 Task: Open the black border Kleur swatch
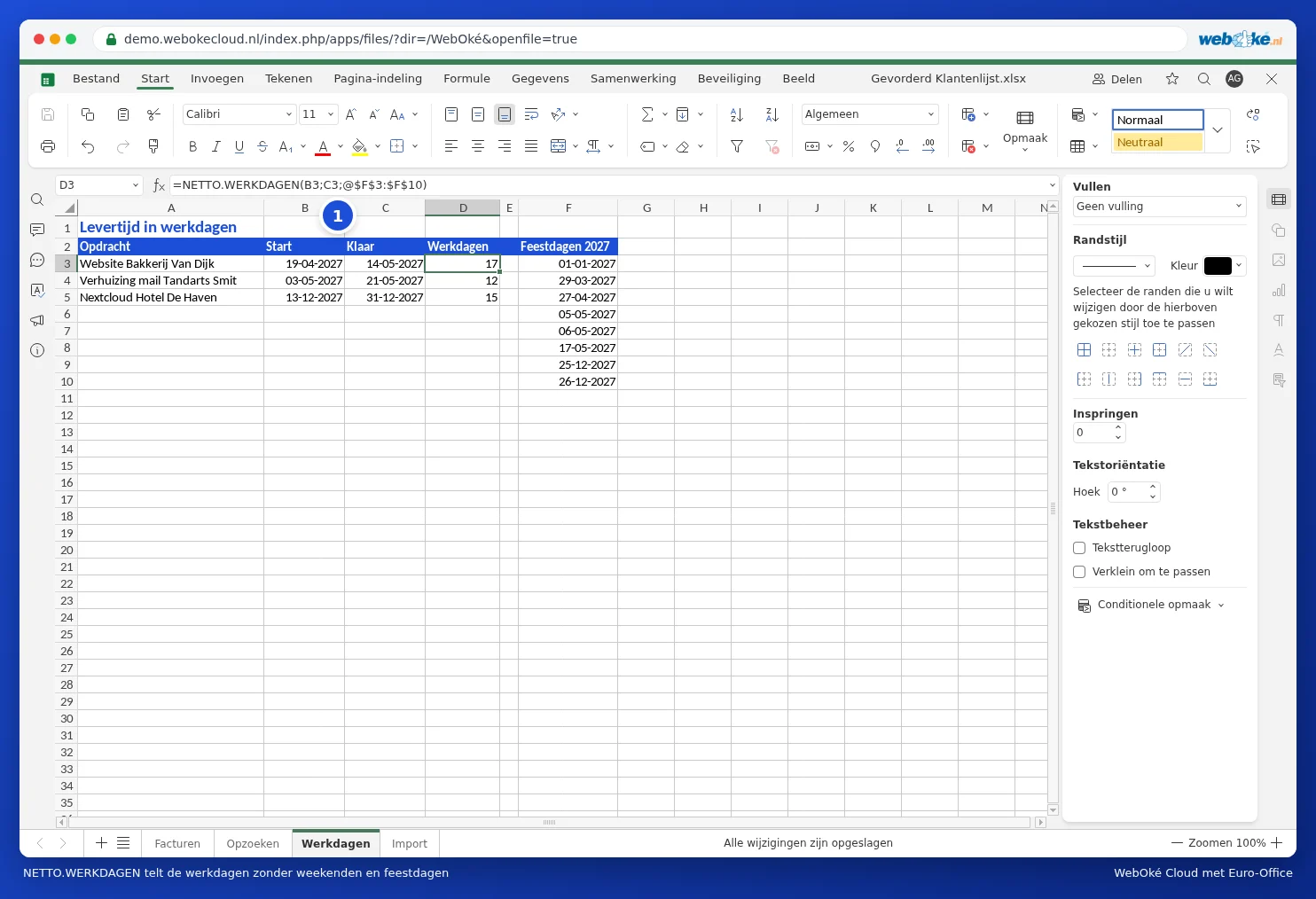click(1218, 266)
